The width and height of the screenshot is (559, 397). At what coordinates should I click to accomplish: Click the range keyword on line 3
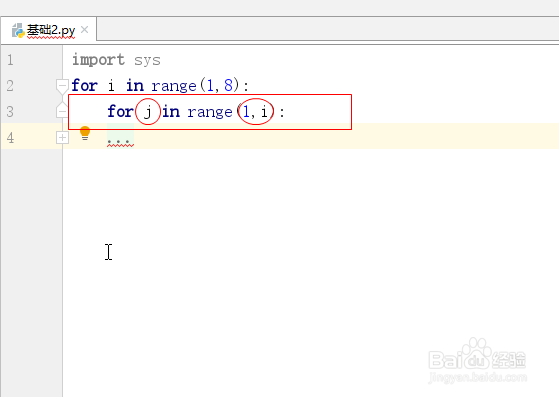click(x=210, y=113)
